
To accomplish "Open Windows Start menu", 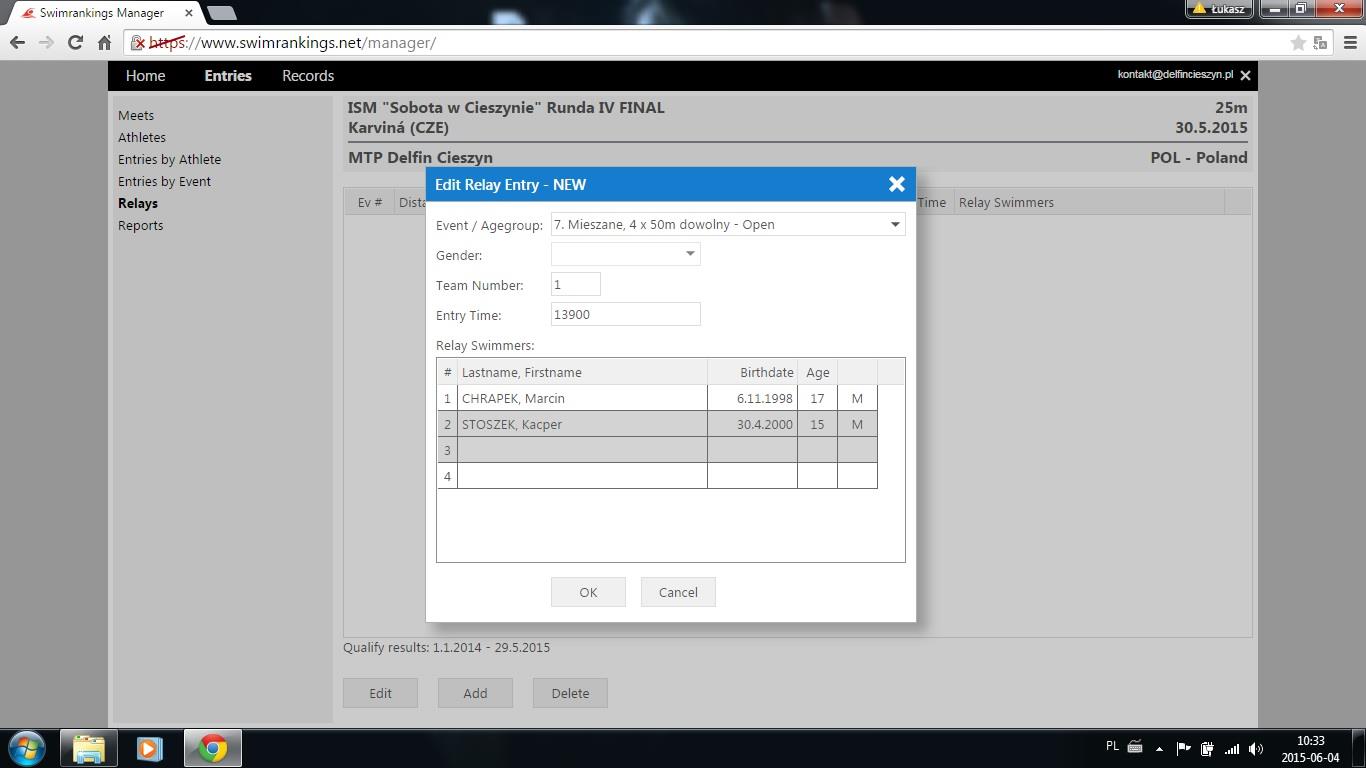I will point(27,748).
